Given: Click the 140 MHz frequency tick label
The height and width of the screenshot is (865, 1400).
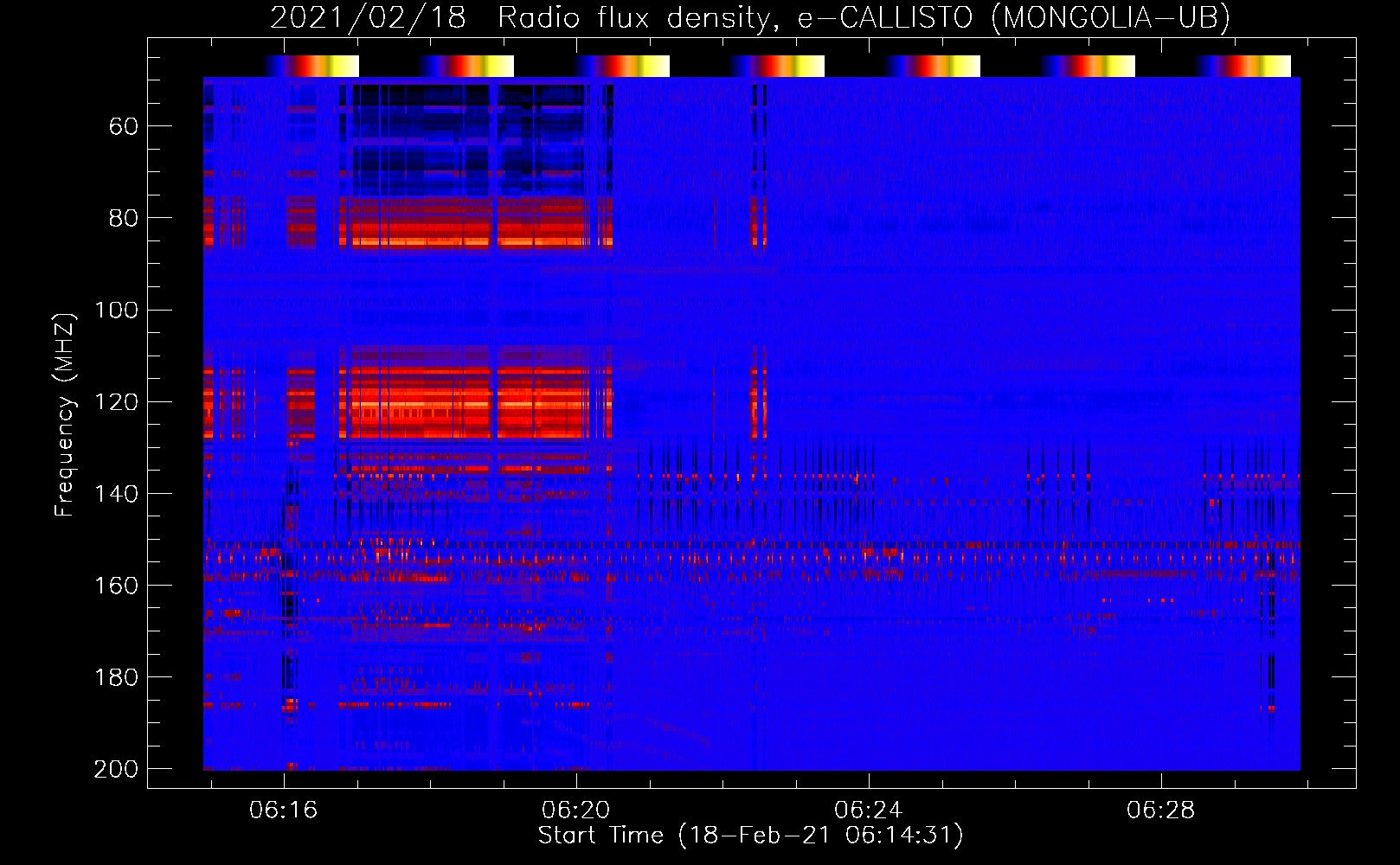Looking at the screenshot, I should coord(117,494).
